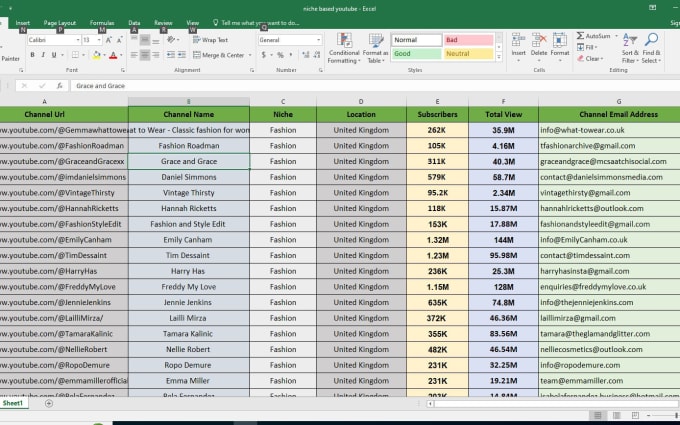Open the Page Layout ribbon tab

coord(60,23)
